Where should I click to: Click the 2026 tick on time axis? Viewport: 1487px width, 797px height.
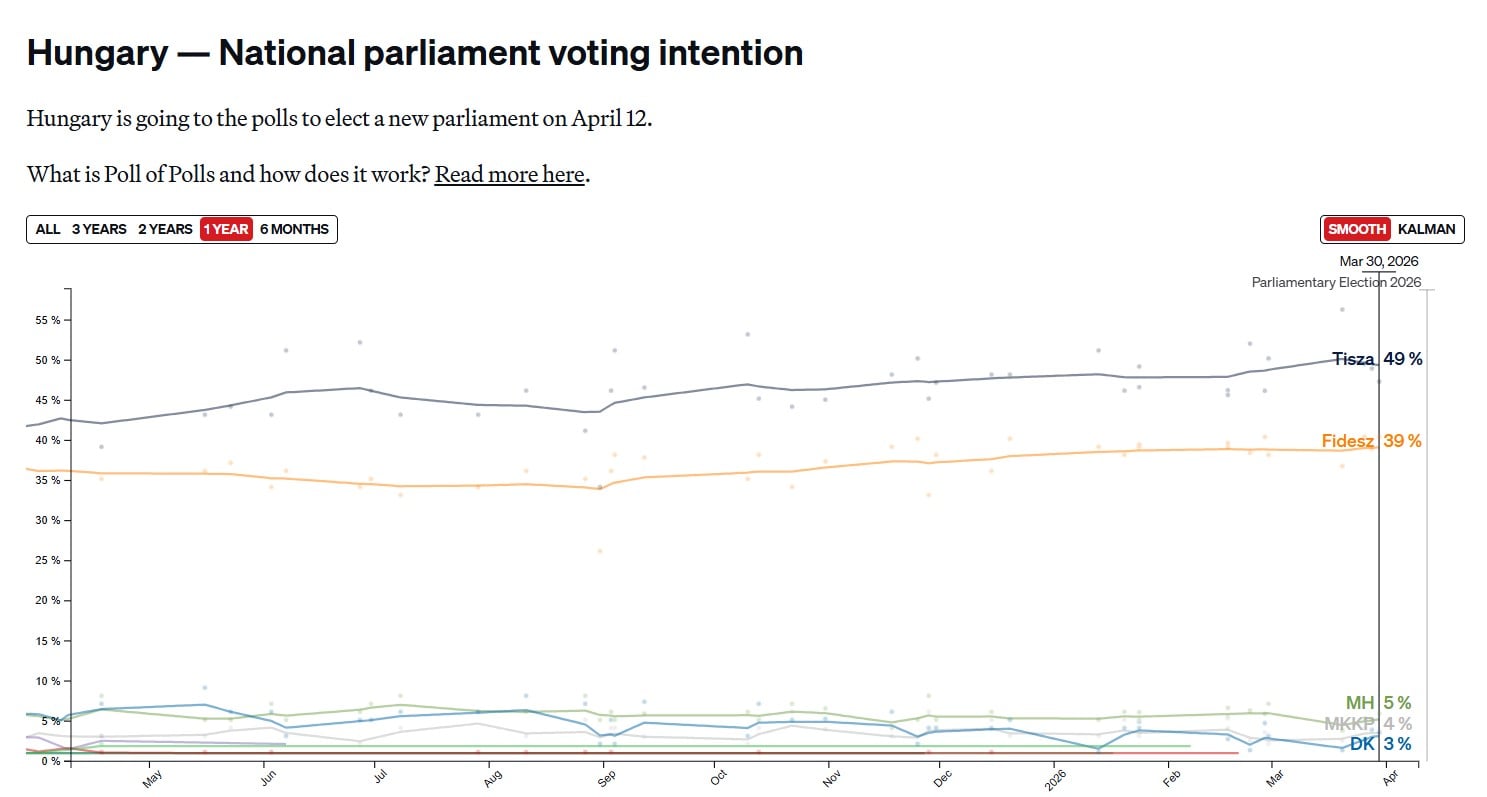[1055, 779]
